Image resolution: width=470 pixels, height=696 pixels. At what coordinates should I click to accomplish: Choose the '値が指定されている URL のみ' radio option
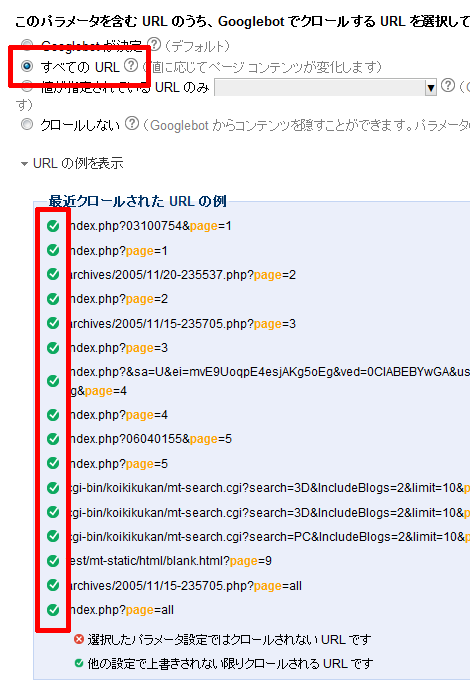tap(28, 86)
